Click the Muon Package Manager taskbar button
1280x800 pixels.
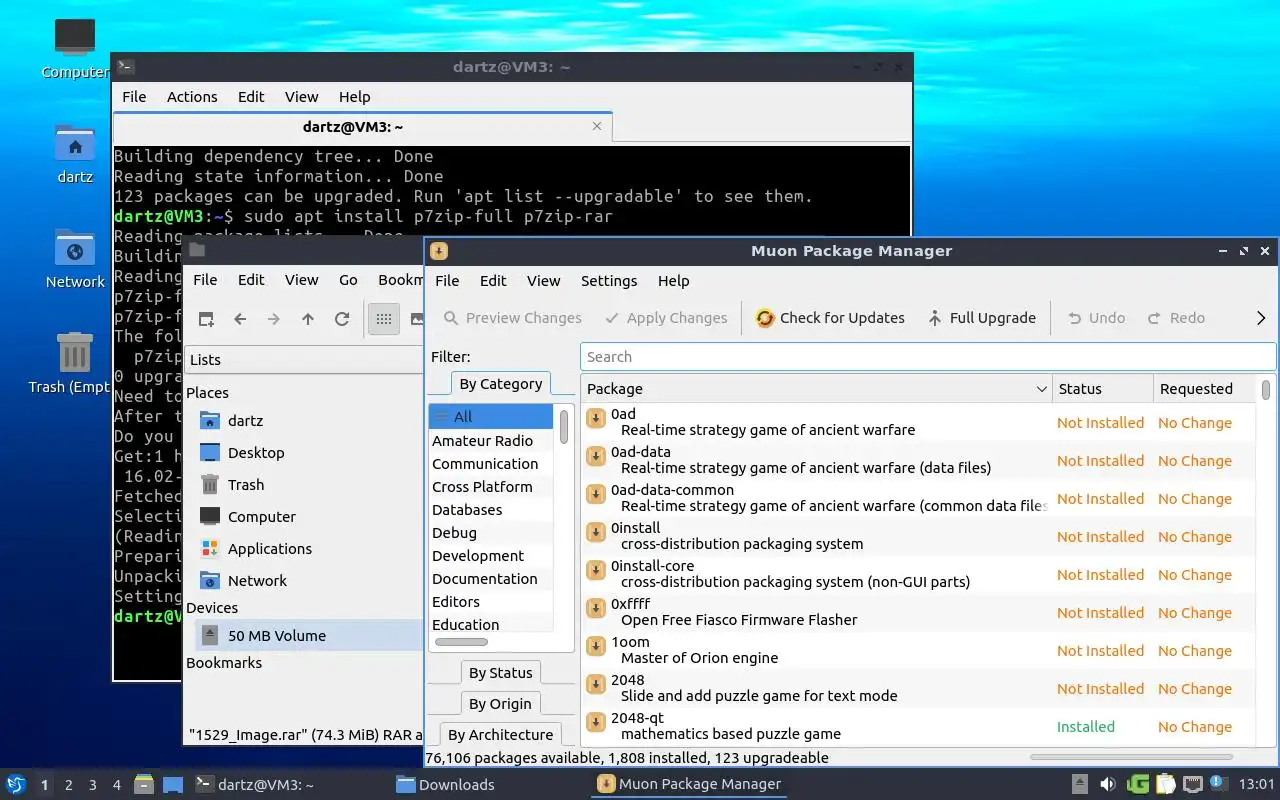pyautogui.click(x=688, y=784)
